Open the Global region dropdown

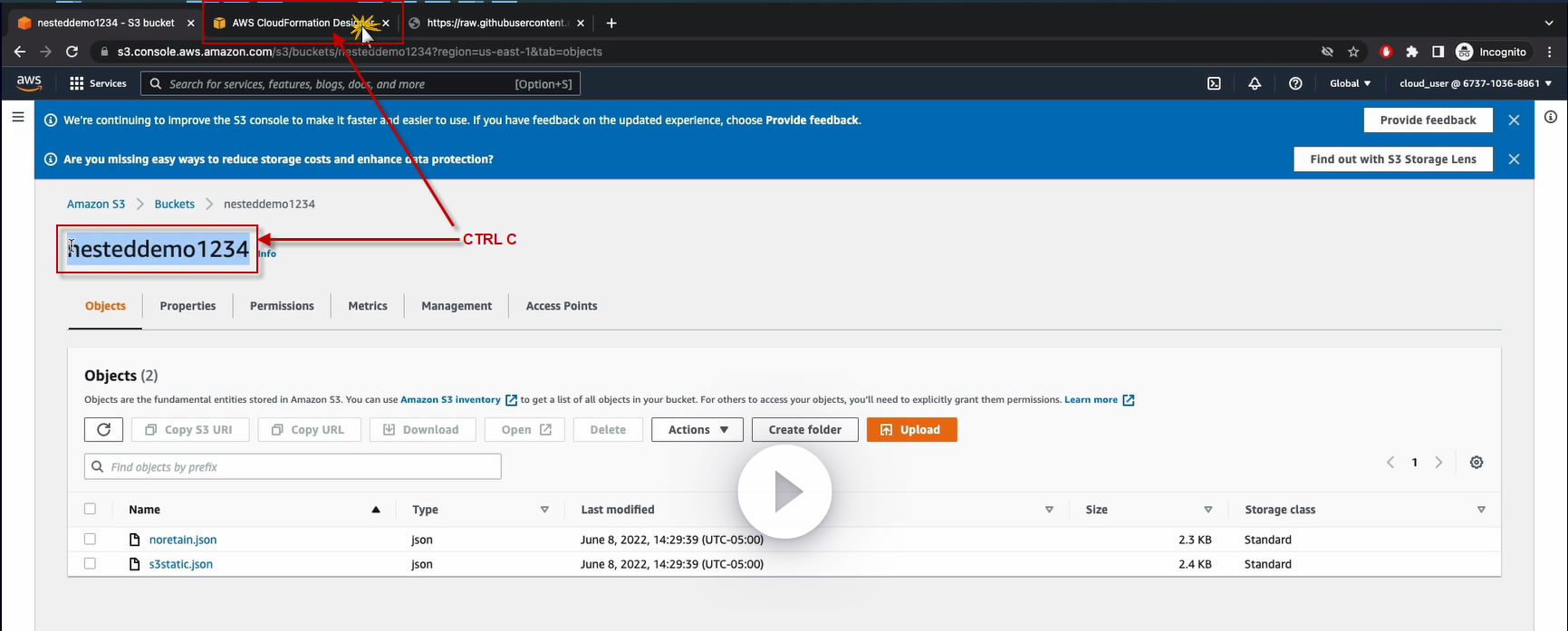point(1350,83)
